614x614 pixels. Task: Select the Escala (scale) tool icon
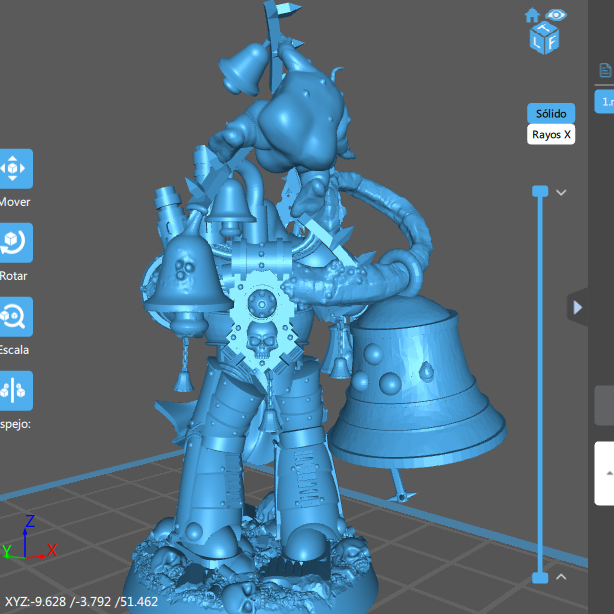[x=14, y=317]
